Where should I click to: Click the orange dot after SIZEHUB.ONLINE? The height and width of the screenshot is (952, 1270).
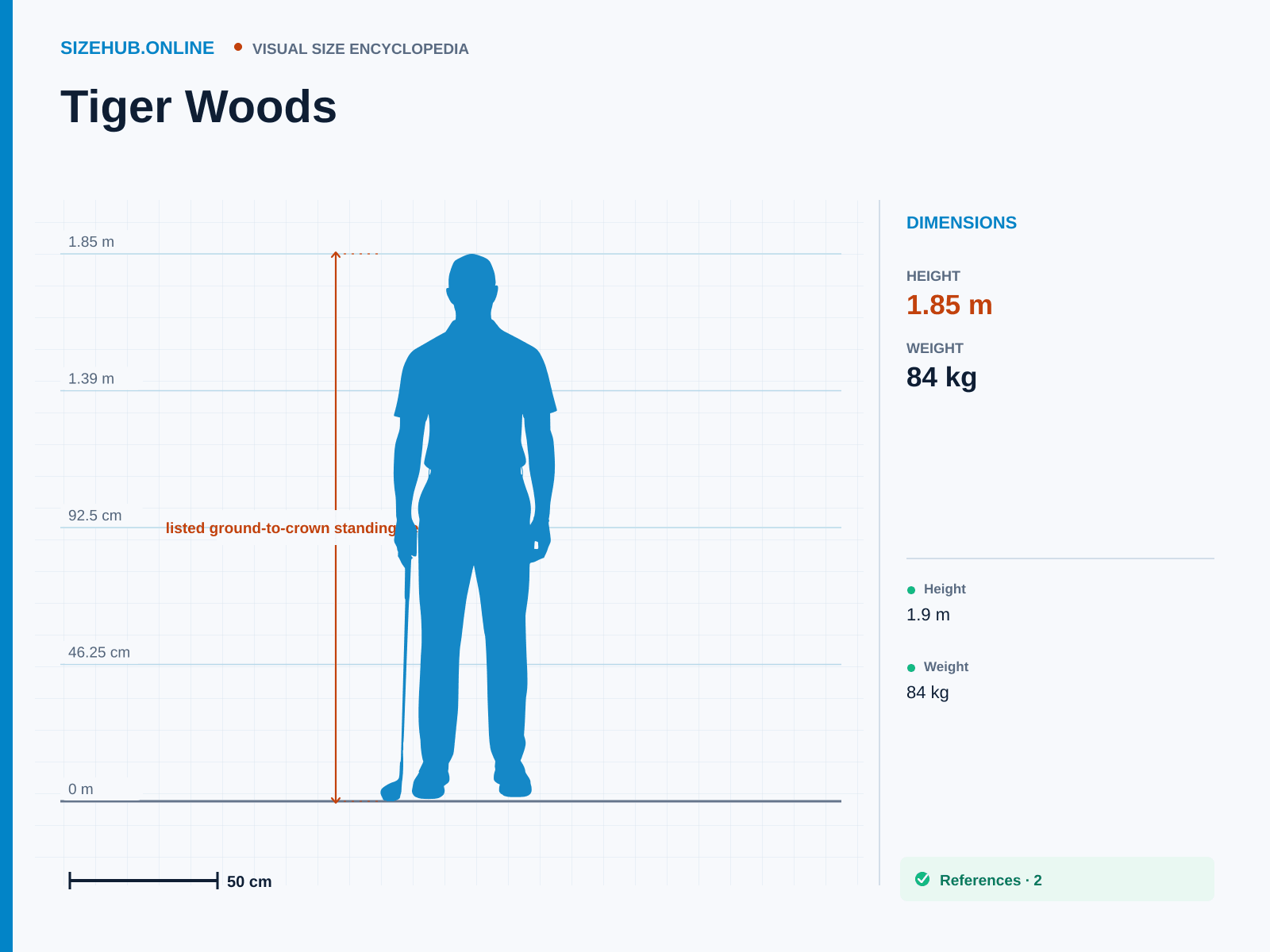(238, 47)
